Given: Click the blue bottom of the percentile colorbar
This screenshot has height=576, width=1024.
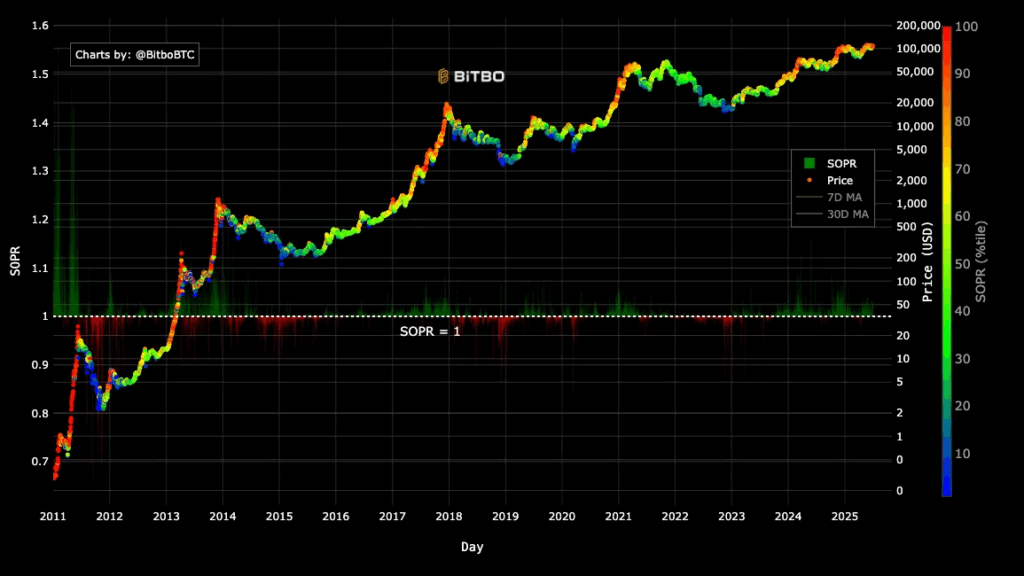Looking at the screenshot, I should pyautogui.click(x=947, y=490).
